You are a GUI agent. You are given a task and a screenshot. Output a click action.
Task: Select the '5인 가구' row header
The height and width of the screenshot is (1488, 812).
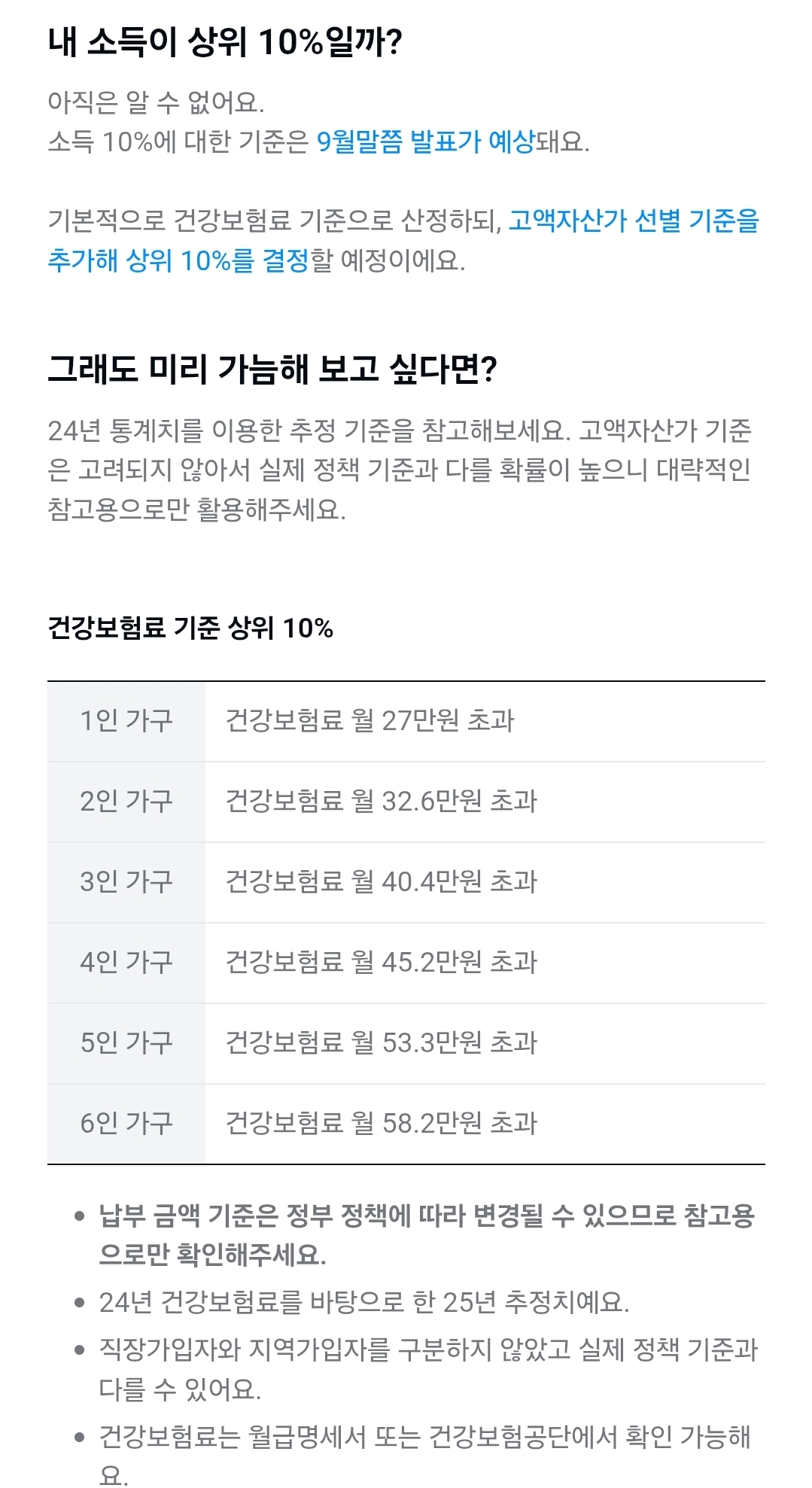pos(126,1043)
